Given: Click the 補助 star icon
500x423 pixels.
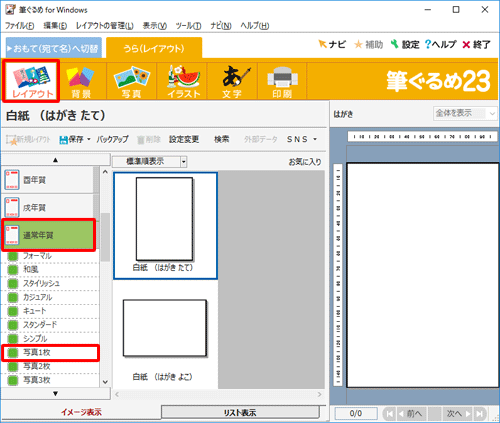Looking at the screenshot, I should pos(358,44).
